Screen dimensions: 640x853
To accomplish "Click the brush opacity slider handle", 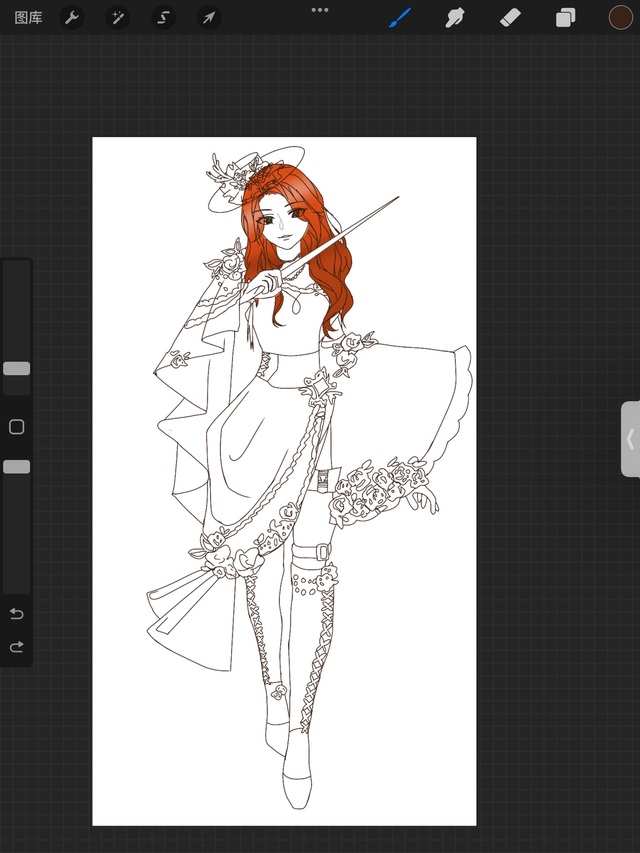I will (x=17, y=467).
